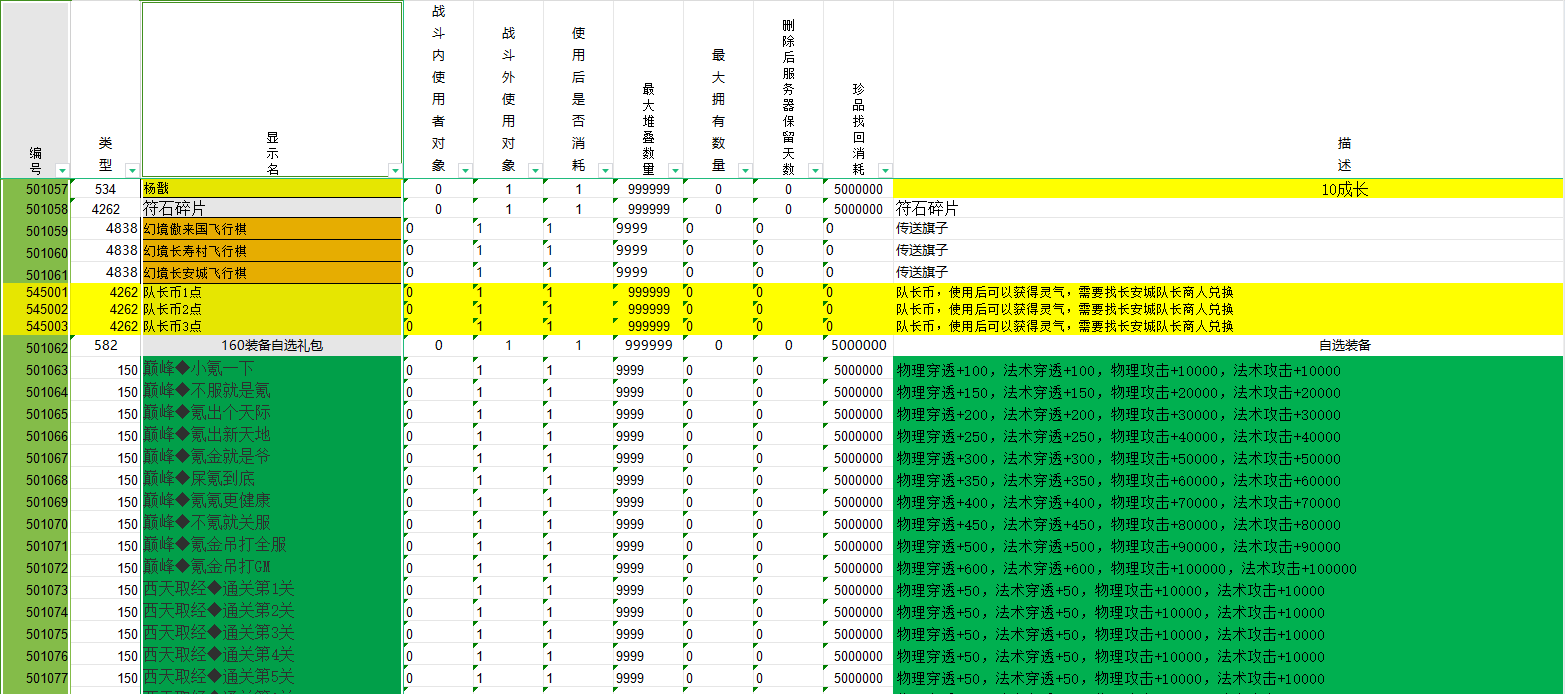The image size is (1565, 694).
Task: Open filter for 战斗外使用对象 column
Action: pos(535,170)
